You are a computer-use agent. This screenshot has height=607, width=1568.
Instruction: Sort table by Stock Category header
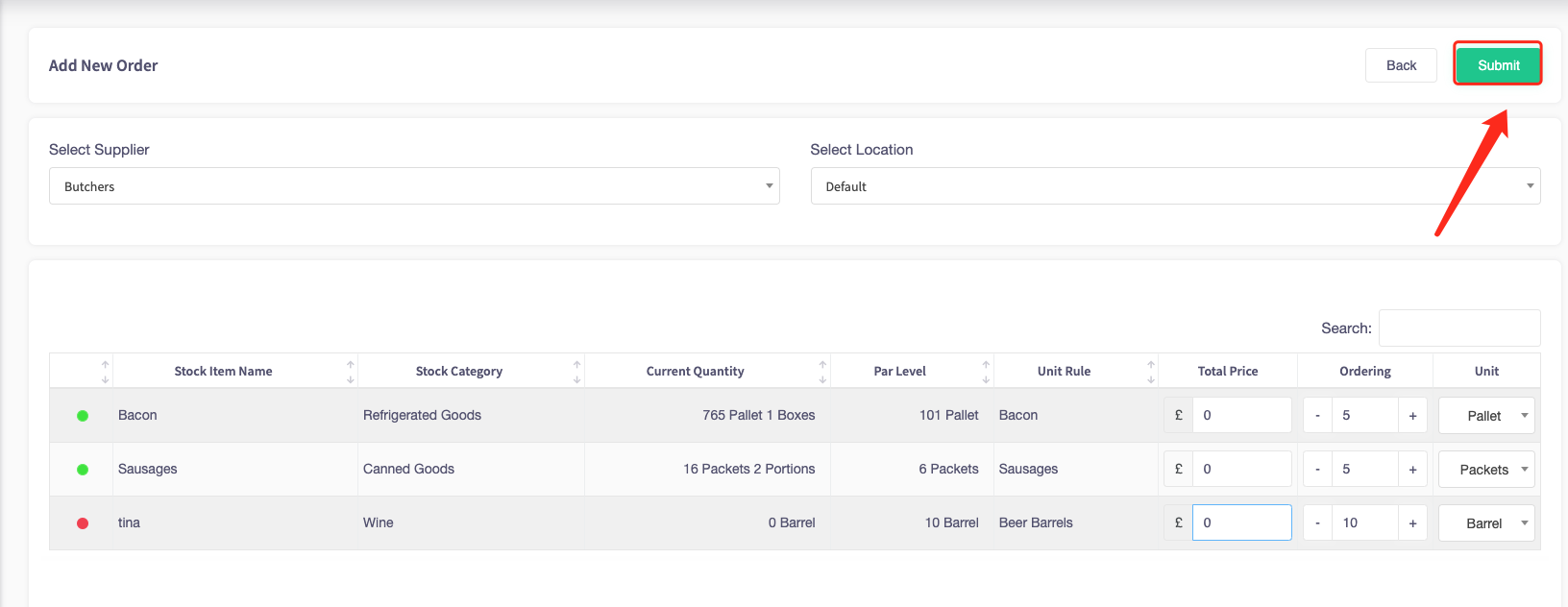471,372
